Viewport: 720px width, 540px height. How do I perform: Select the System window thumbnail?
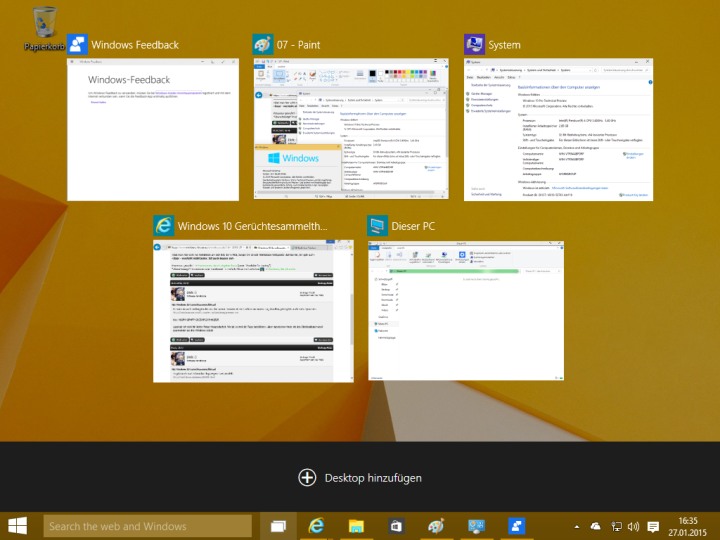pyautogui.click(x=558, y=129)
